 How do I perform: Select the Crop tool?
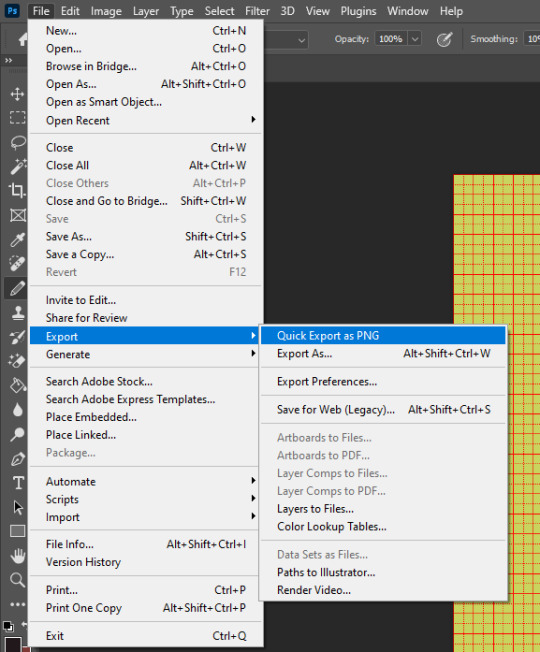coord(17,190)
